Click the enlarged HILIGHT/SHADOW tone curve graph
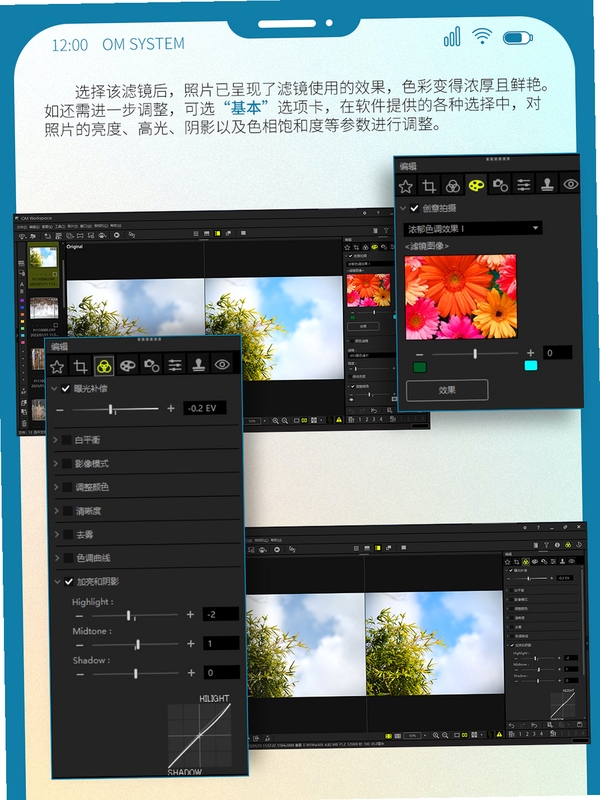This screenshot has height=800, width=600. pyautogui.click(x=199, y=735)
